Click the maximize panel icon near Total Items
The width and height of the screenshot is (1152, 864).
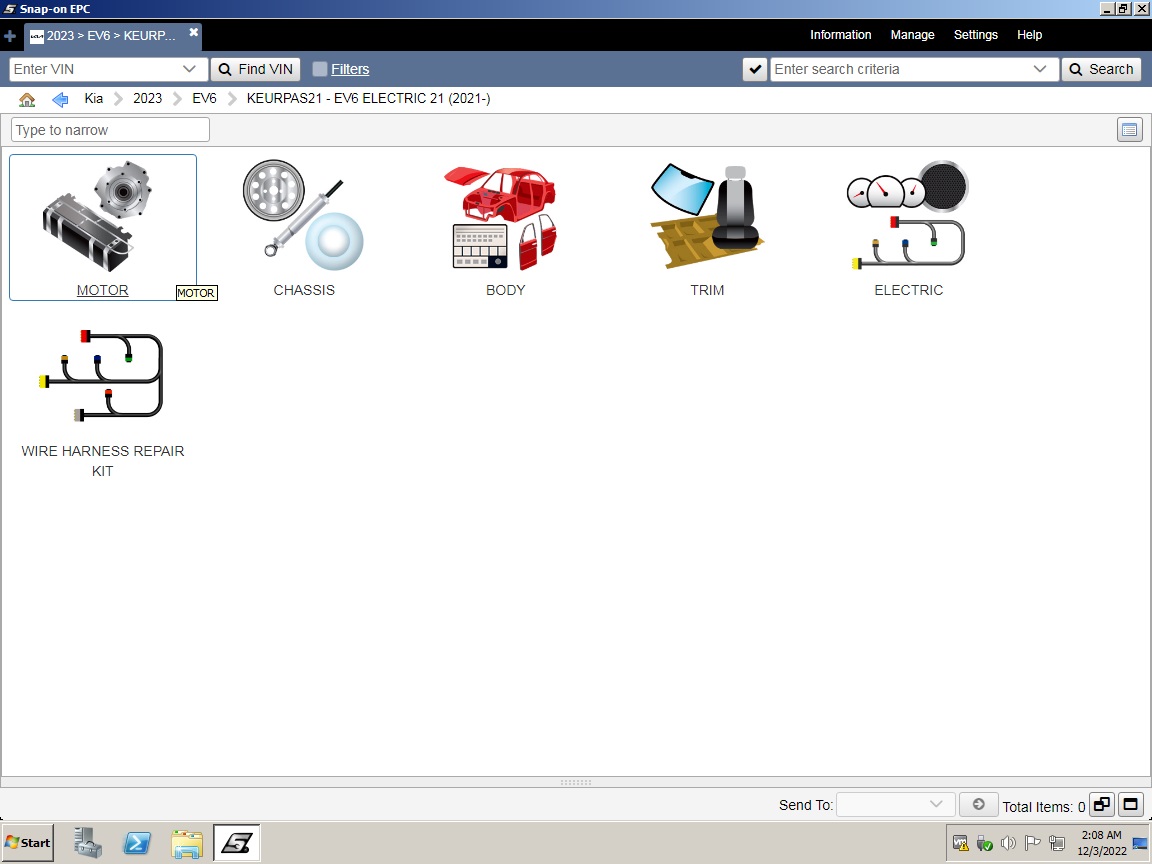pos(1130,804)
